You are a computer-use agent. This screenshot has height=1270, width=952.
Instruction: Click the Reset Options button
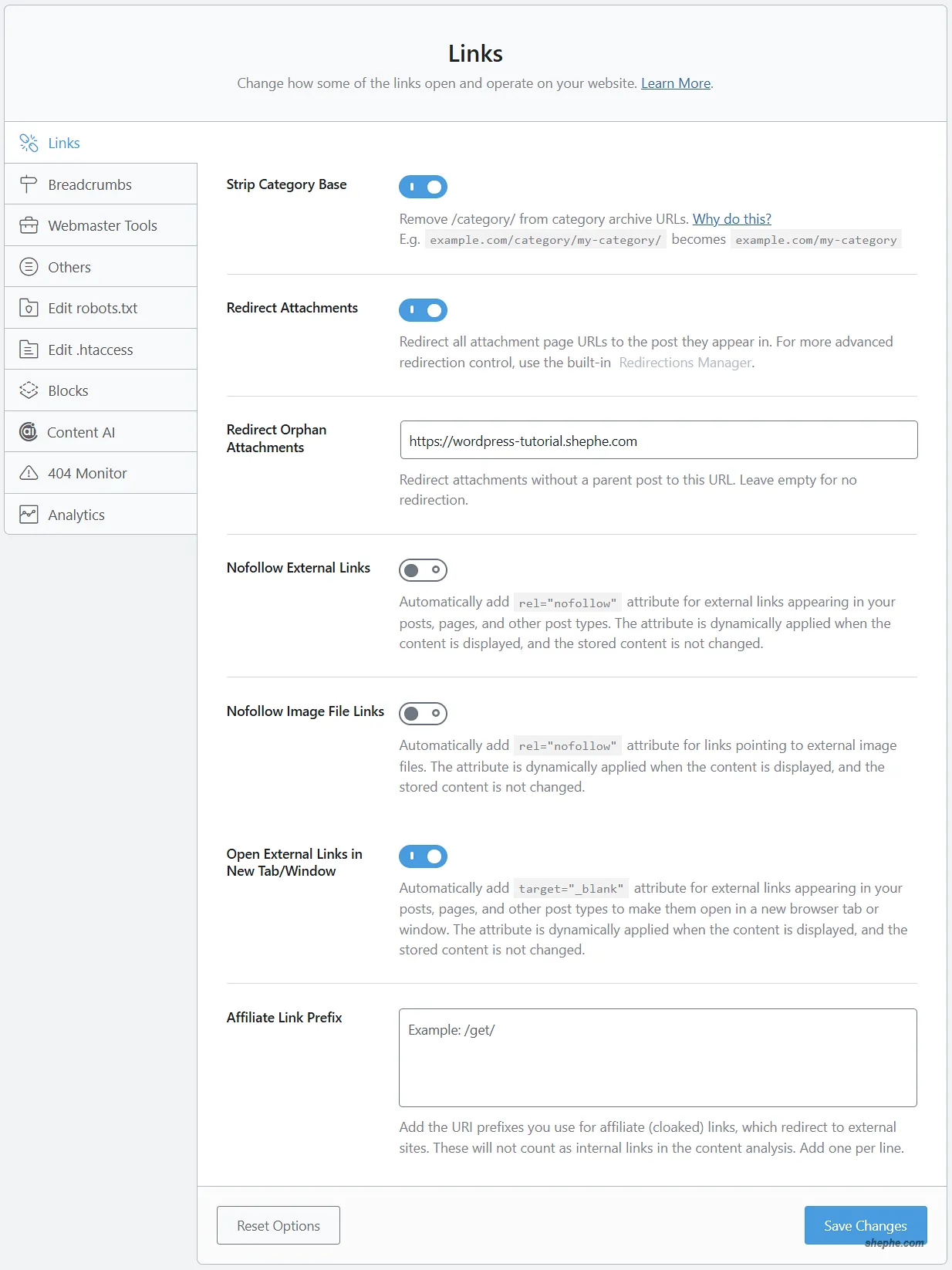pos(278,1225)
